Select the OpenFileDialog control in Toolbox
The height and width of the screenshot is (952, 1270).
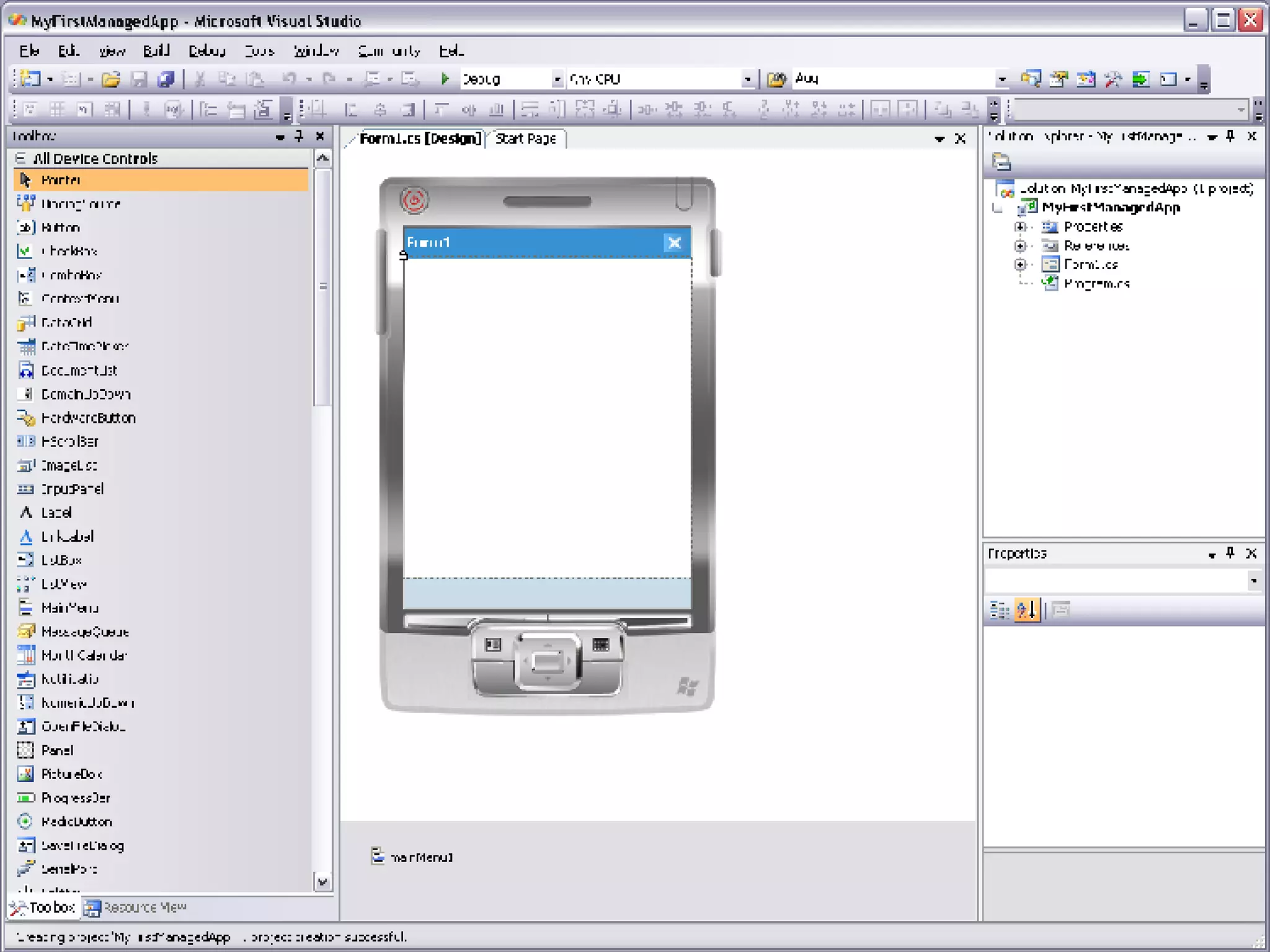[161, 726]
